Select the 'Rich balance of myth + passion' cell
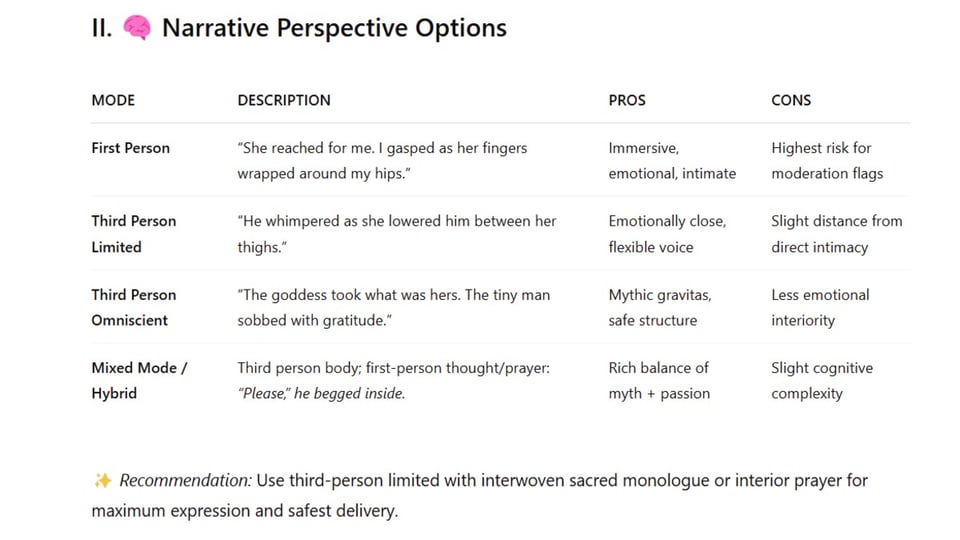The width and height of the screenshot is (960, 540). [x=659, y=380]
